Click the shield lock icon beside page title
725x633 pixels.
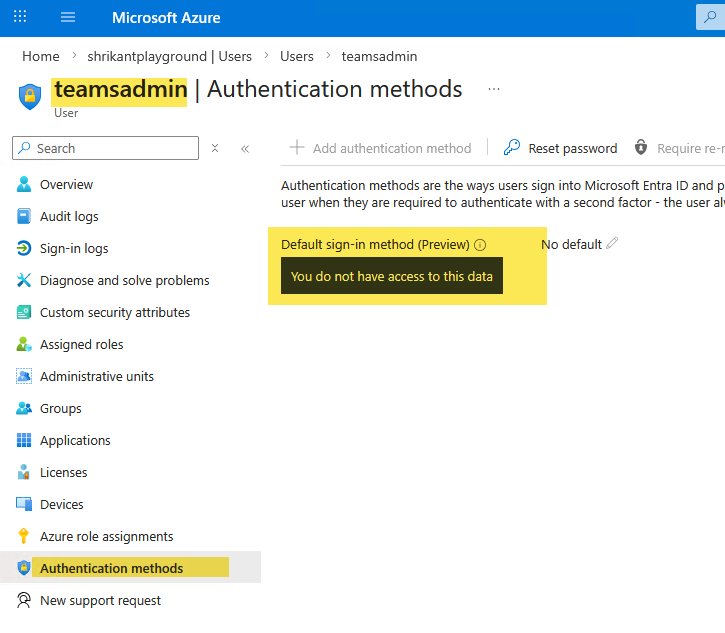click(x=30, y=96)
